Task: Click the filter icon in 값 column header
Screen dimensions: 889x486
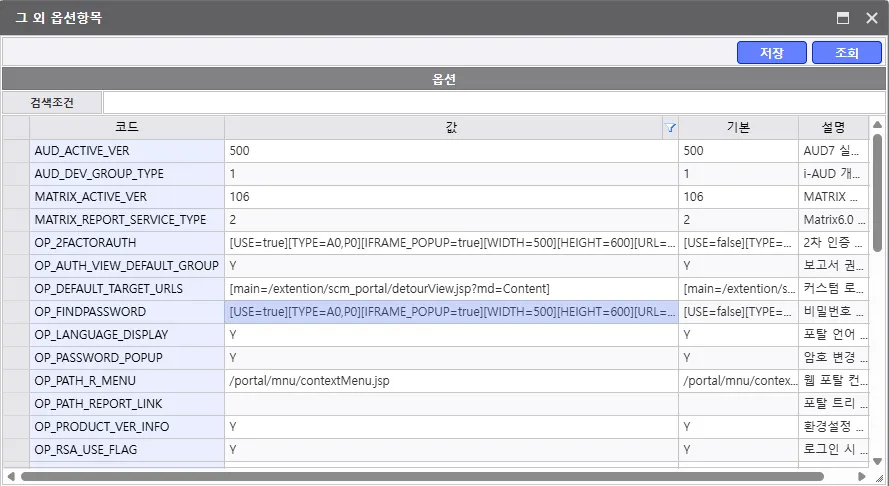Action: point(670,128)
